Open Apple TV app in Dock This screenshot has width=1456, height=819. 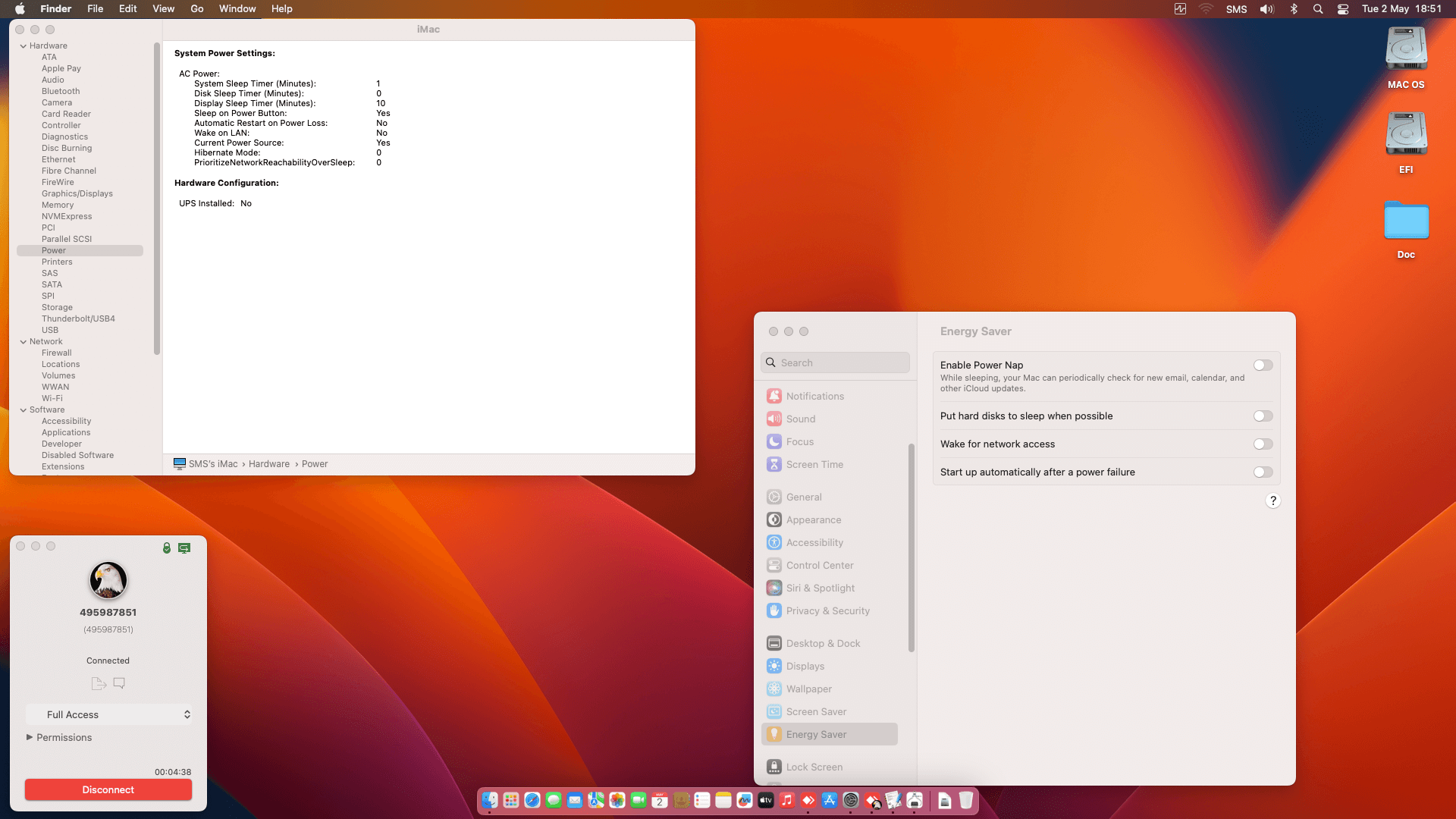coord(766,800)
